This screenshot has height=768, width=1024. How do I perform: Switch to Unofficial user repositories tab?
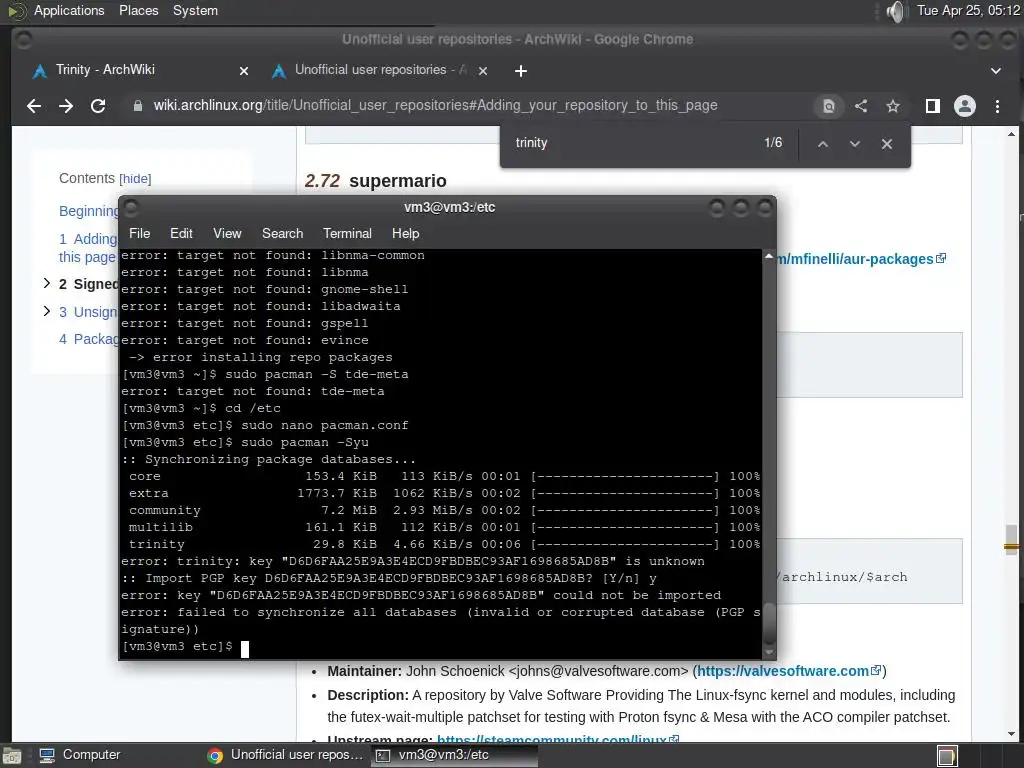click(x=380, y=70)
